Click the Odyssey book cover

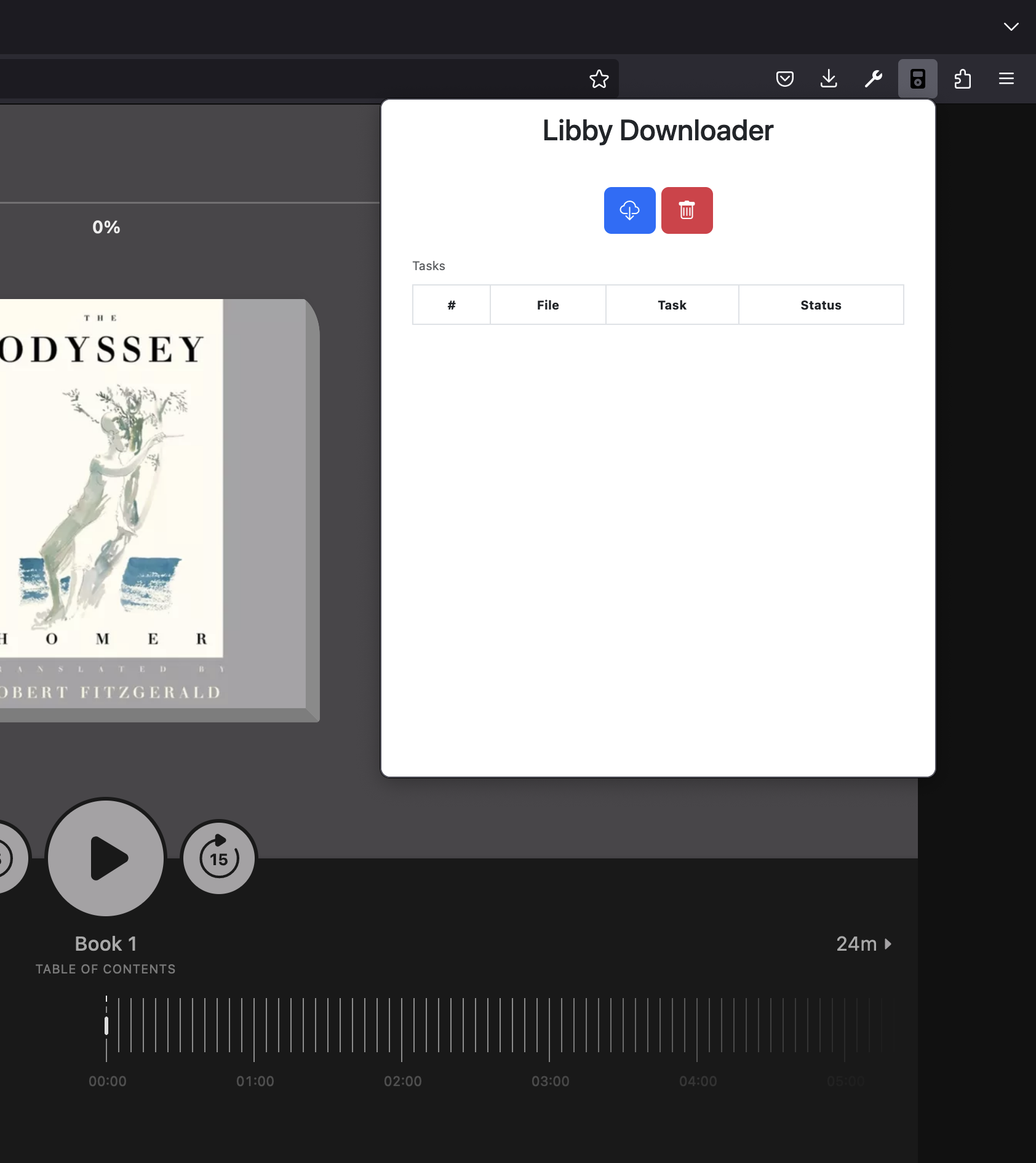[159, 510]
